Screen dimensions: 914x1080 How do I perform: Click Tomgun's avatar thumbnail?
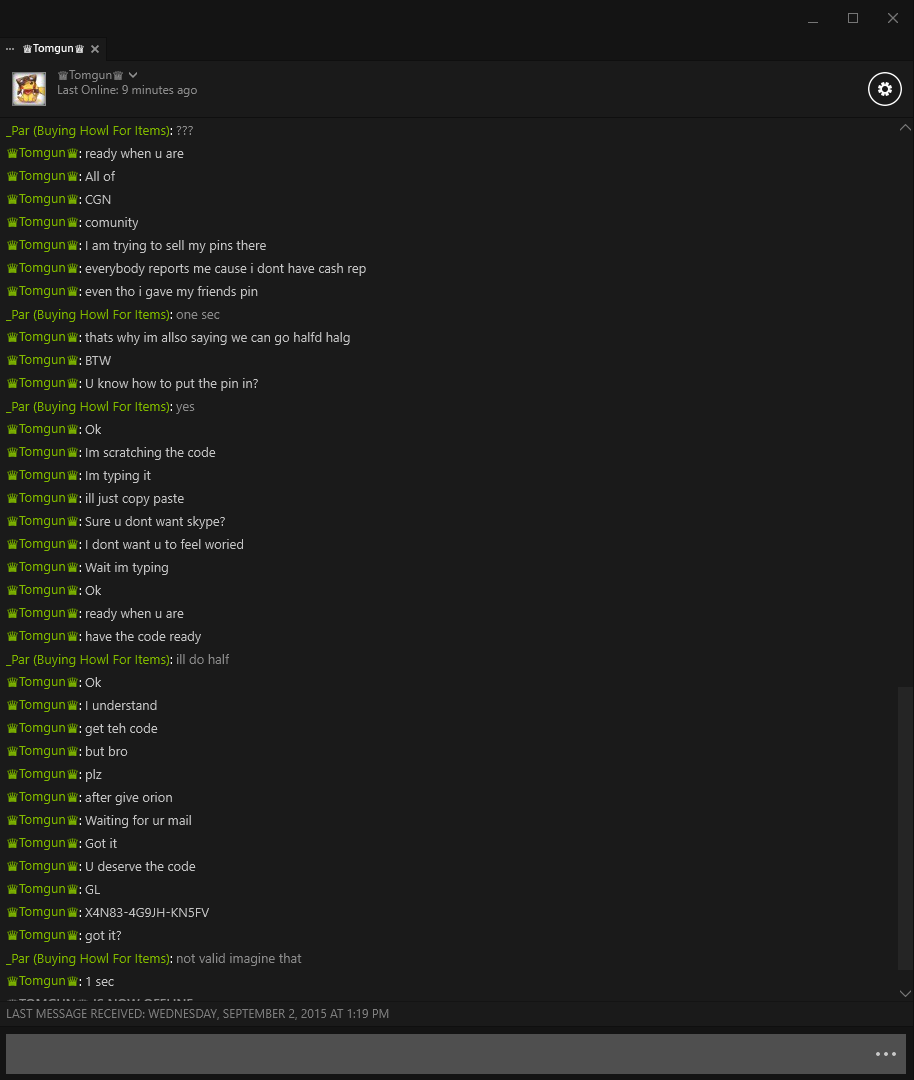pyautogui.click(x=29, y=89)
